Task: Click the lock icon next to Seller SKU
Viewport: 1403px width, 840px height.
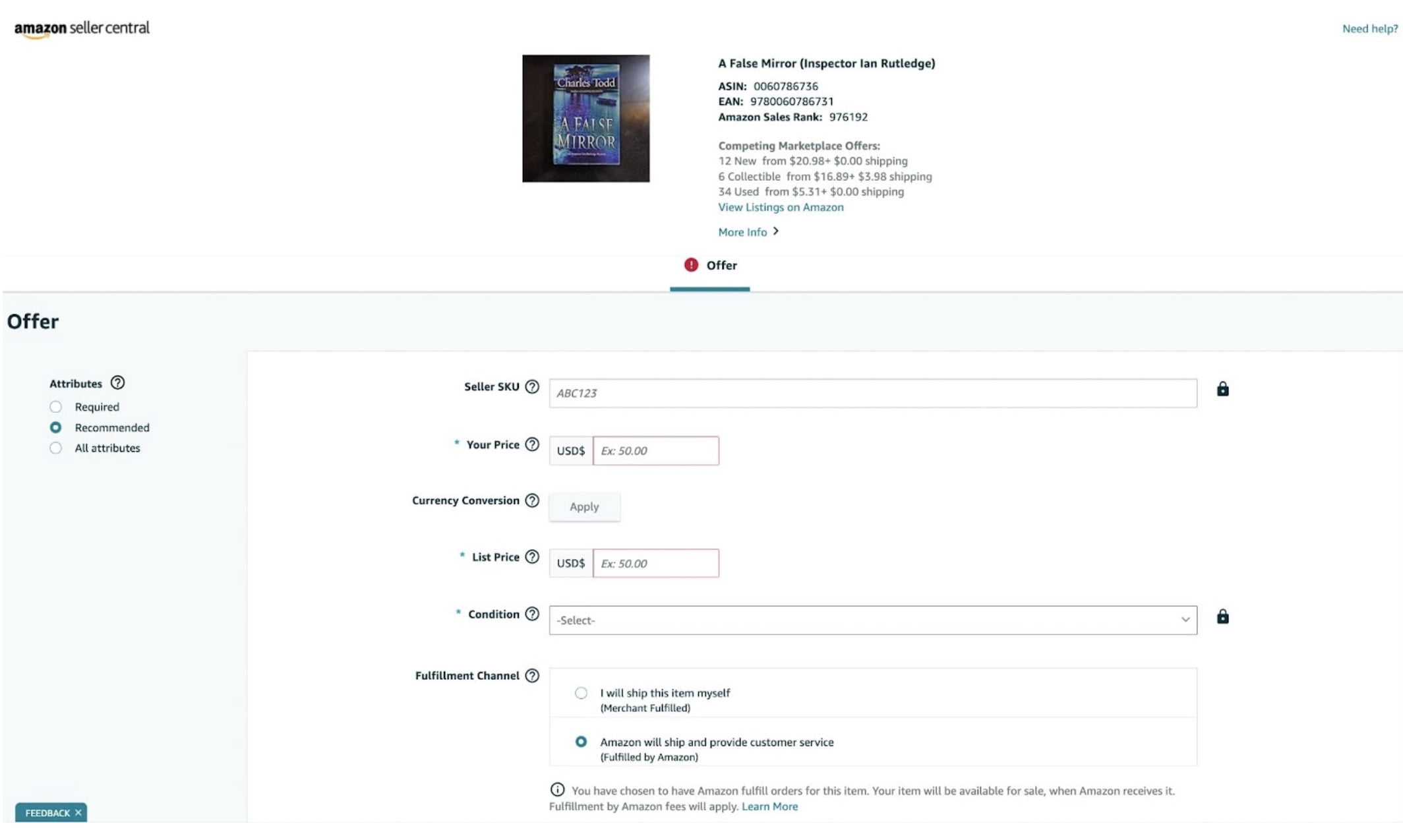Action: [x=1222, y=388]
